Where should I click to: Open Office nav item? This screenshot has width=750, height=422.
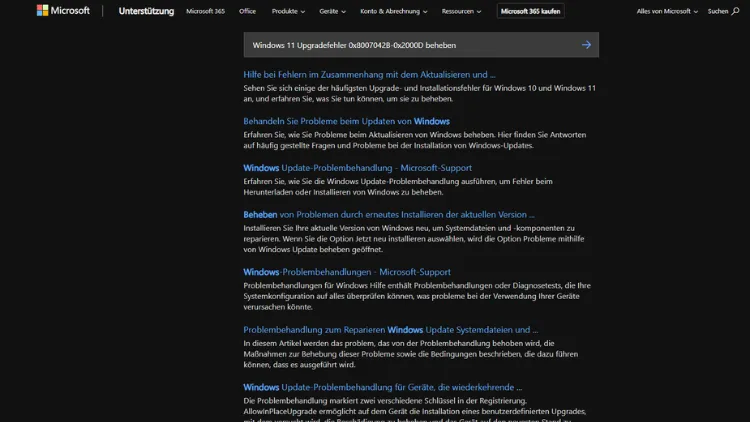[x=247, y=11]
